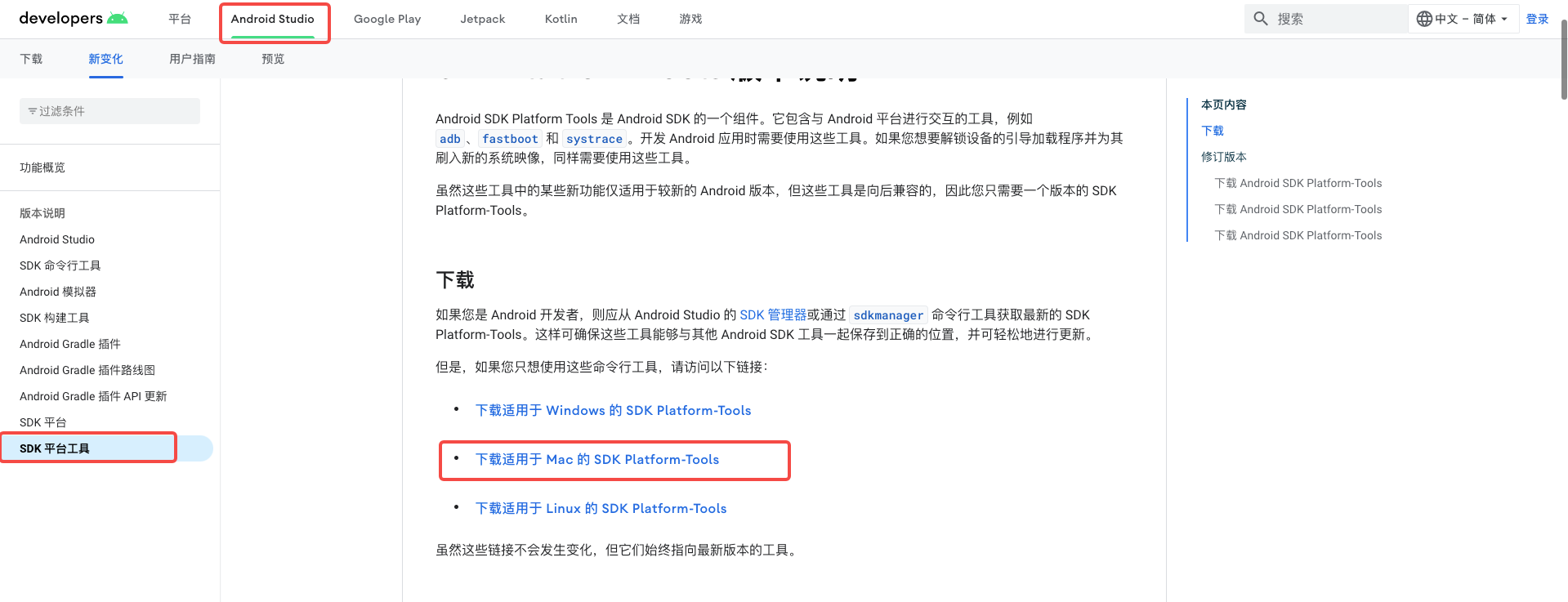Open the 平台 top menu
This screenshot has height=602, width=1568.
[x=180, y=19]
